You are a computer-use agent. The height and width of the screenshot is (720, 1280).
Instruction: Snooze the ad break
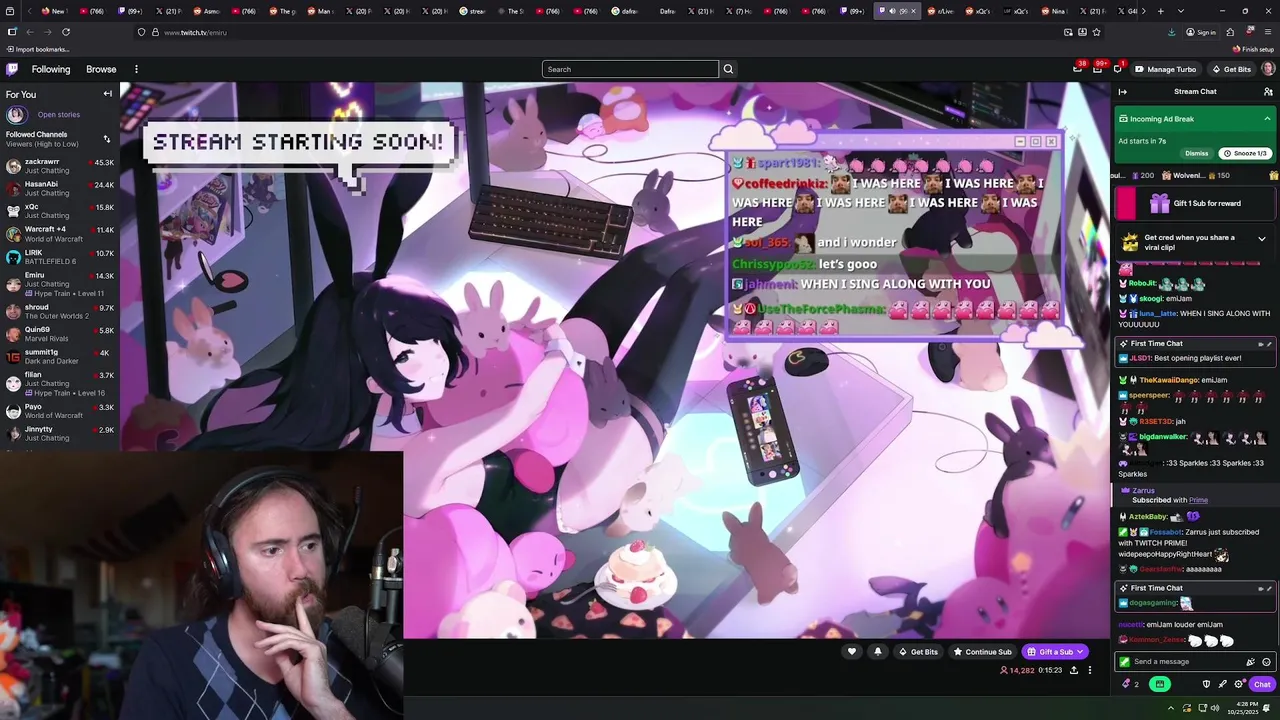point(1245,153)
